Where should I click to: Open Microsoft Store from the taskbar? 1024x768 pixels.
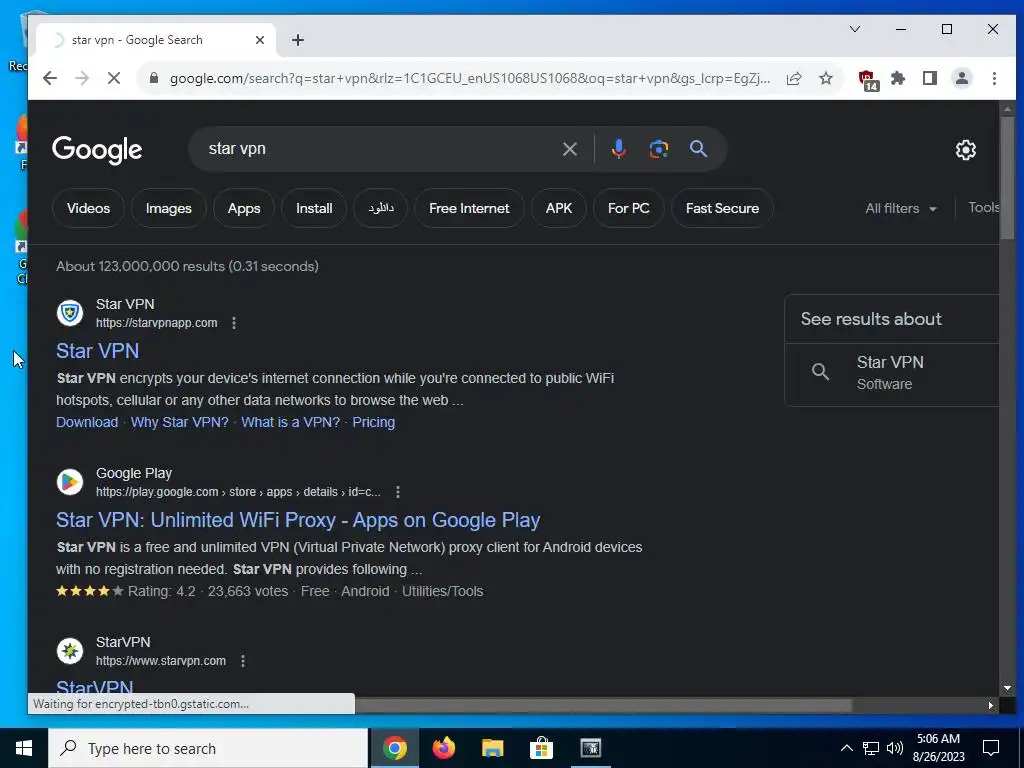(x=541, y=748)
